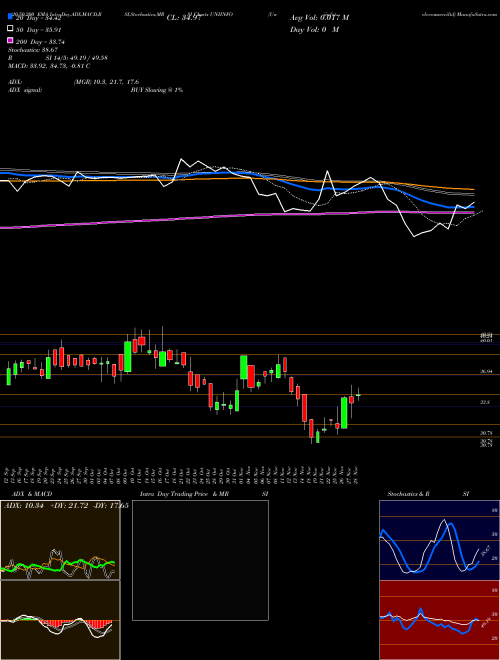Click the last green candlestick on the chart
Viewport: 500px width, 660px height.
(358, 395)
